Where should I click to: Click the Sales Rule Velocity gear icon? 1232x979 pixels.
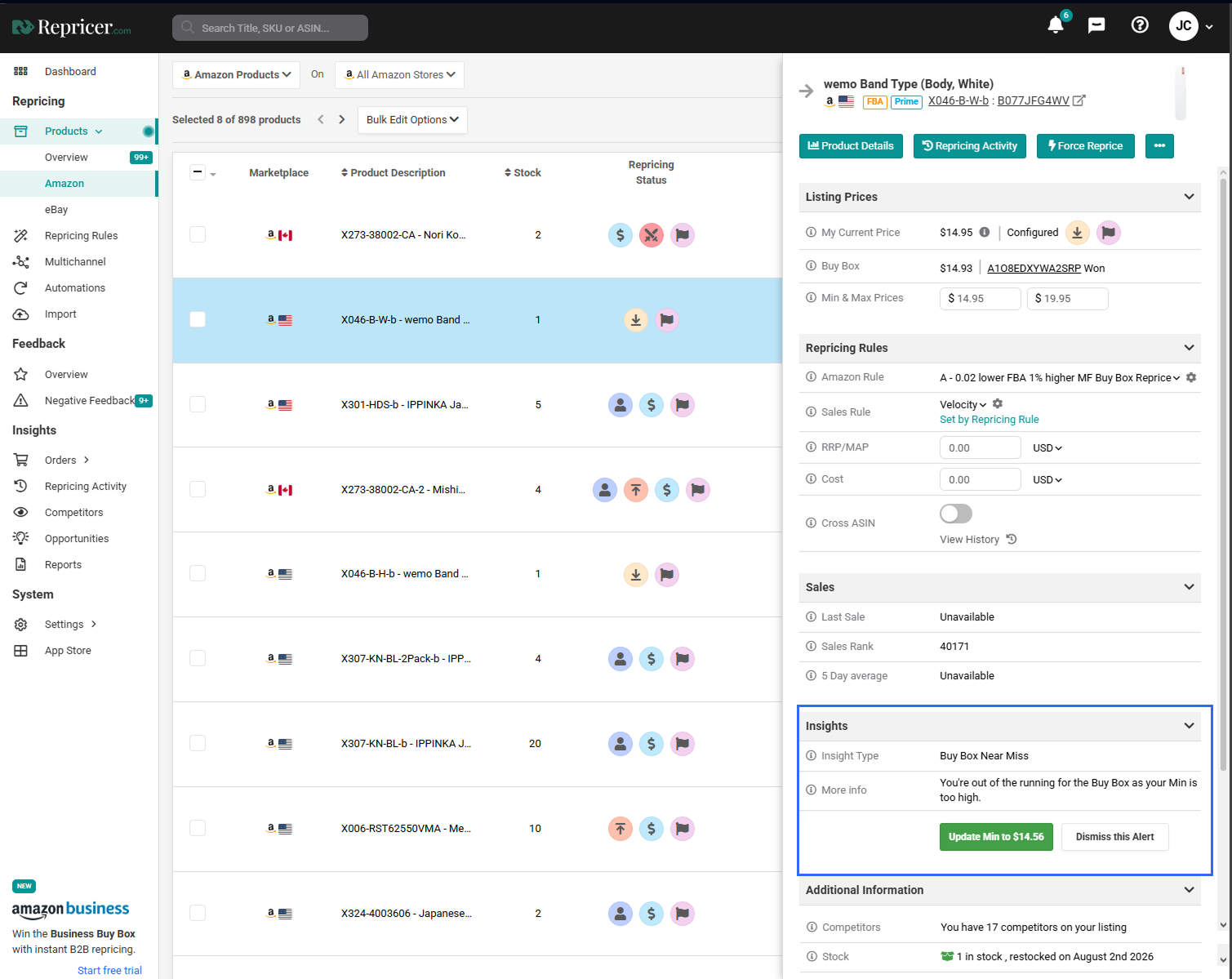pos(998,404)
